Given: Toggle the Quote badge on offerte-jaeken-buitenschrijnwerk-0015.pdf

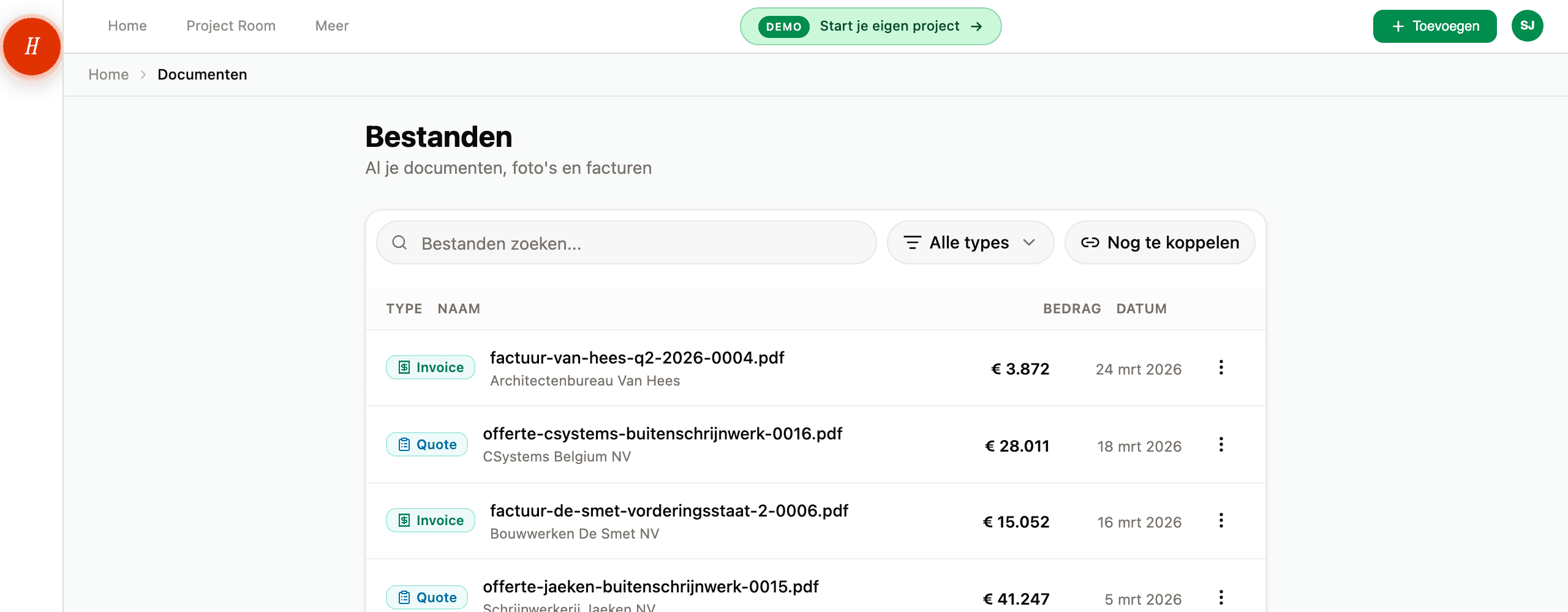Looking at the screenshot, I should (427, 597).
